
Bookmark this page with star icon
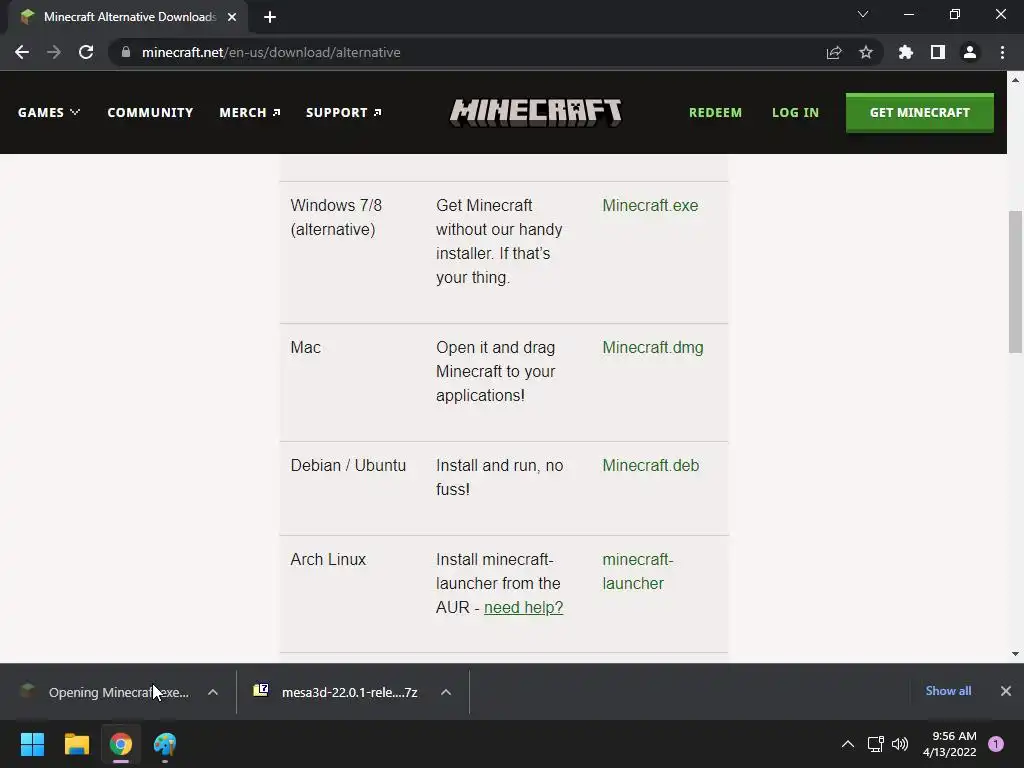point(865,52)
